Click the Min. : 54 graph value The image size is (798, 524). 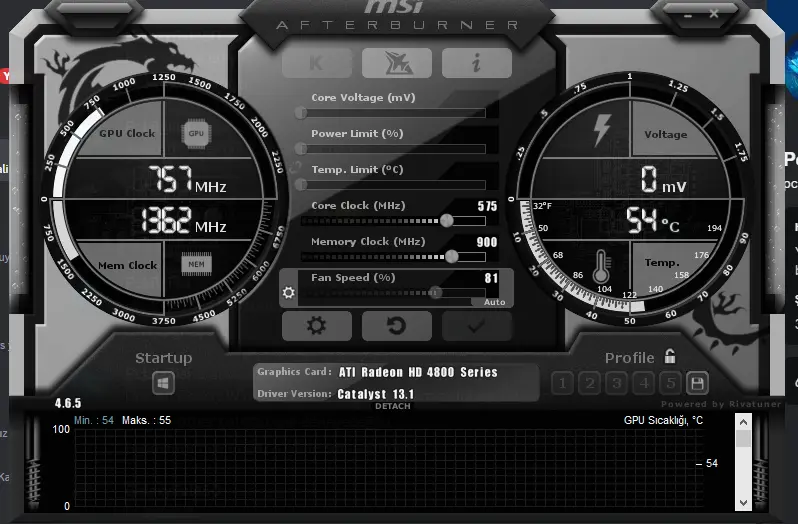pyautogui.click(x=94, y=420)
